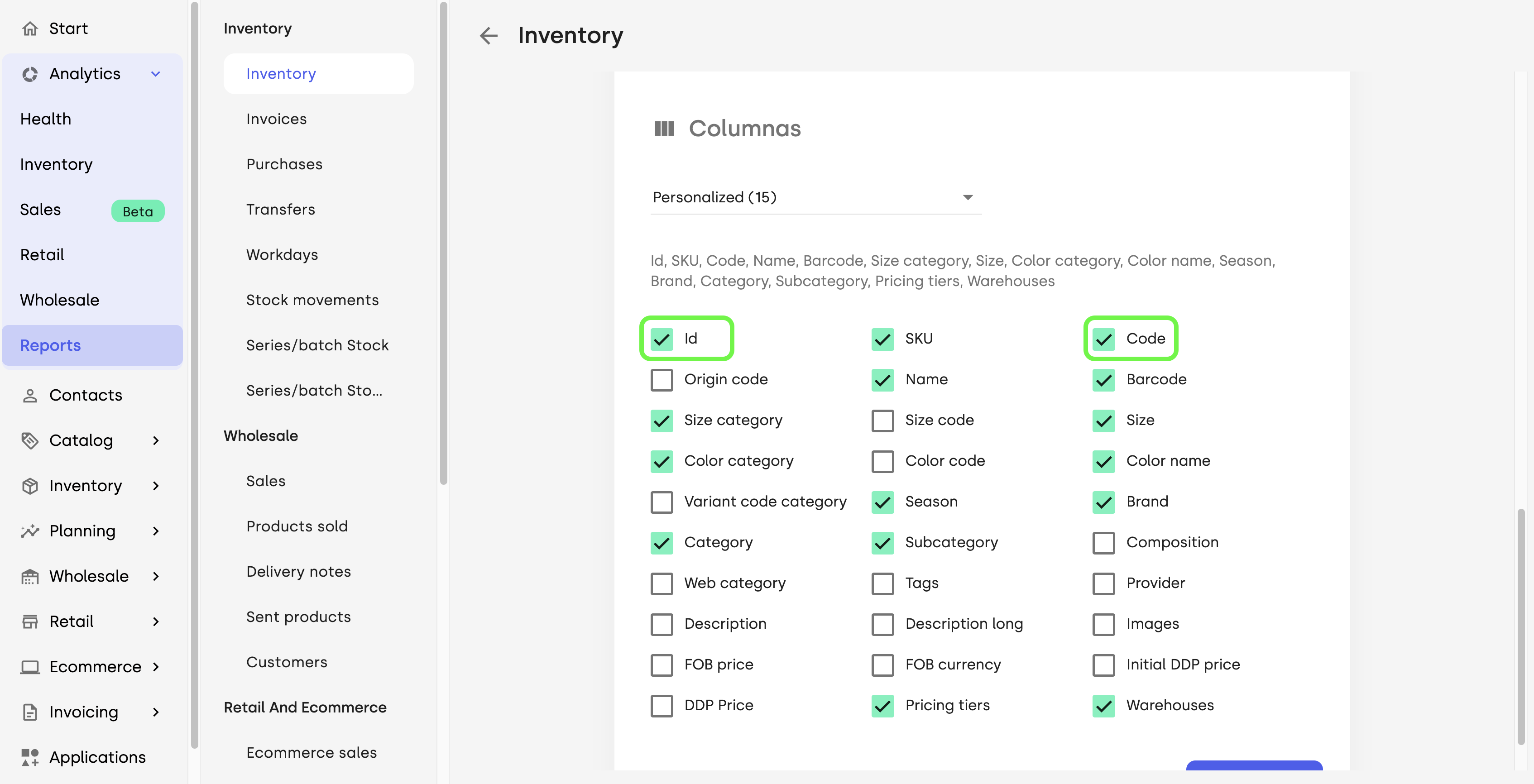1534x784 pixels.
Task: Uncheck the Season checkbox
Action: click(882, 502)
